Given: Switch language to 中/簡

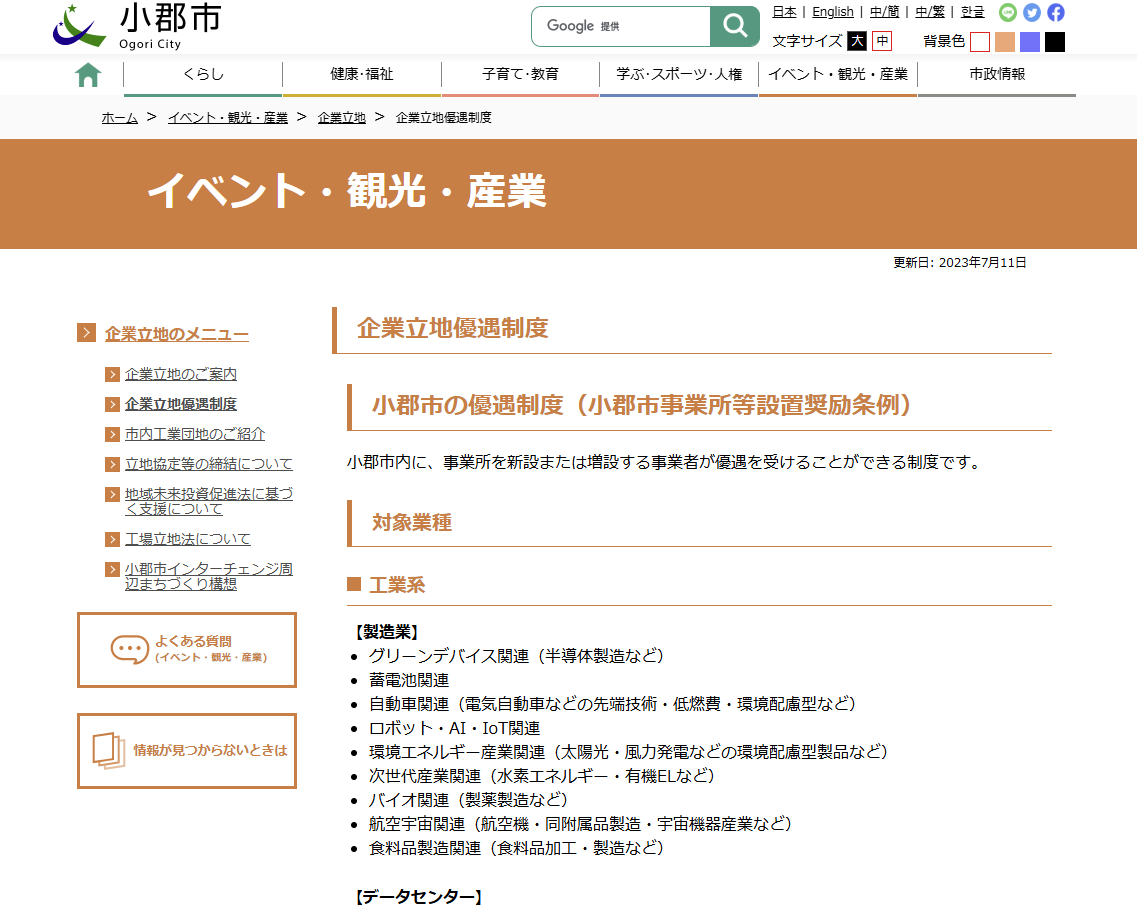Looking at the screenshot, I should coord(884,12).
